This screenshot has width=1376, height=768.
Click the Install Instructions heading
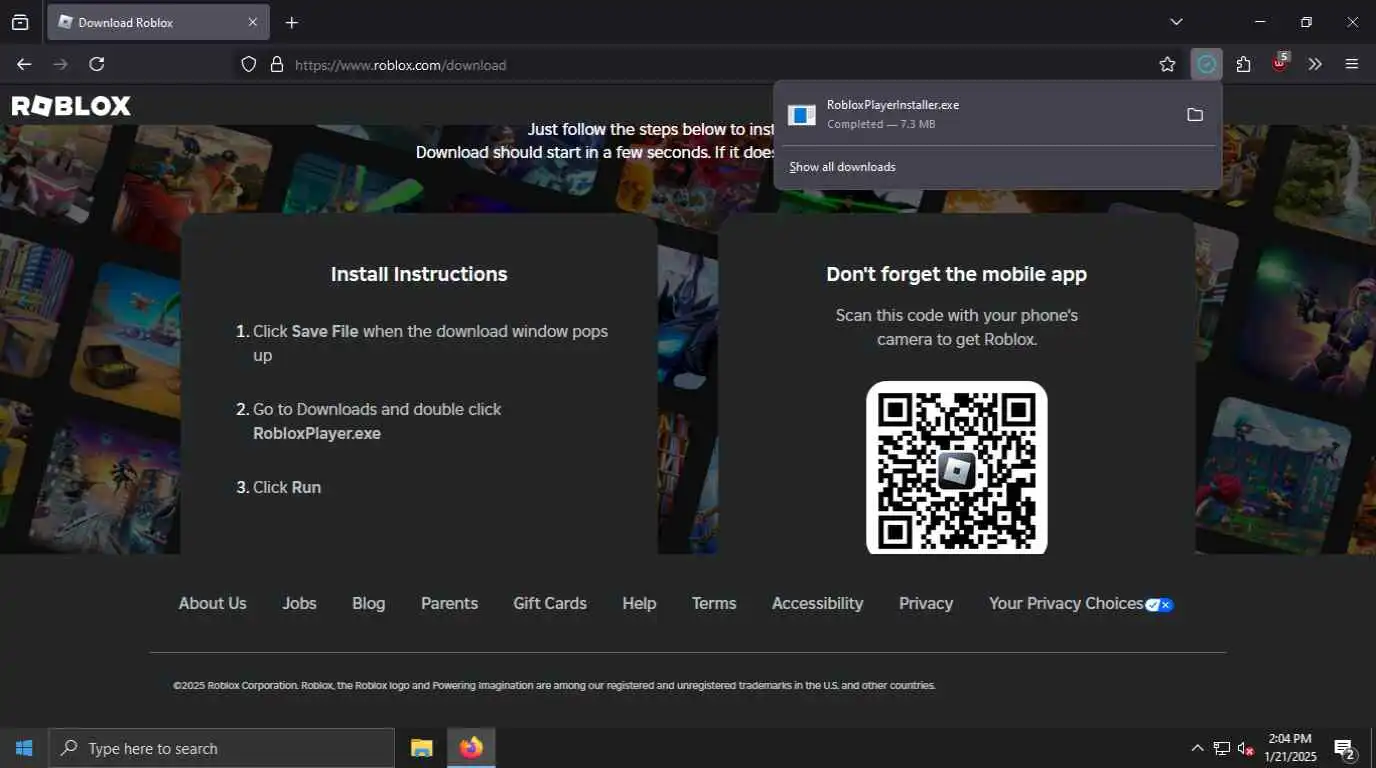tap(419, 274)
